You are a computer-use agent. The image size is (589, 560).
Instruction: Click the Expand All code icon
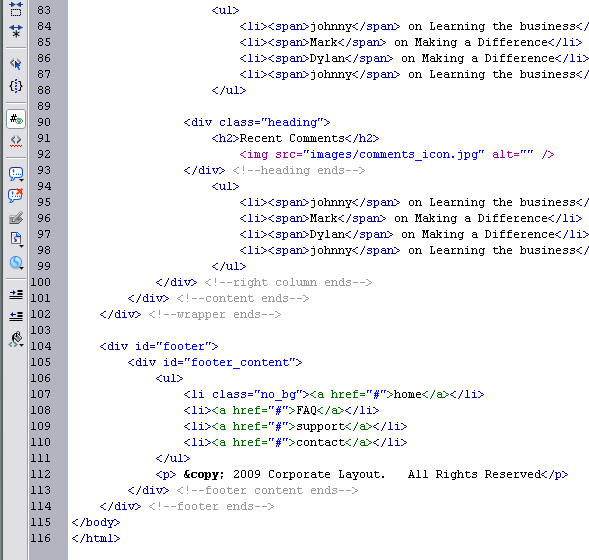tap(16, 31)
